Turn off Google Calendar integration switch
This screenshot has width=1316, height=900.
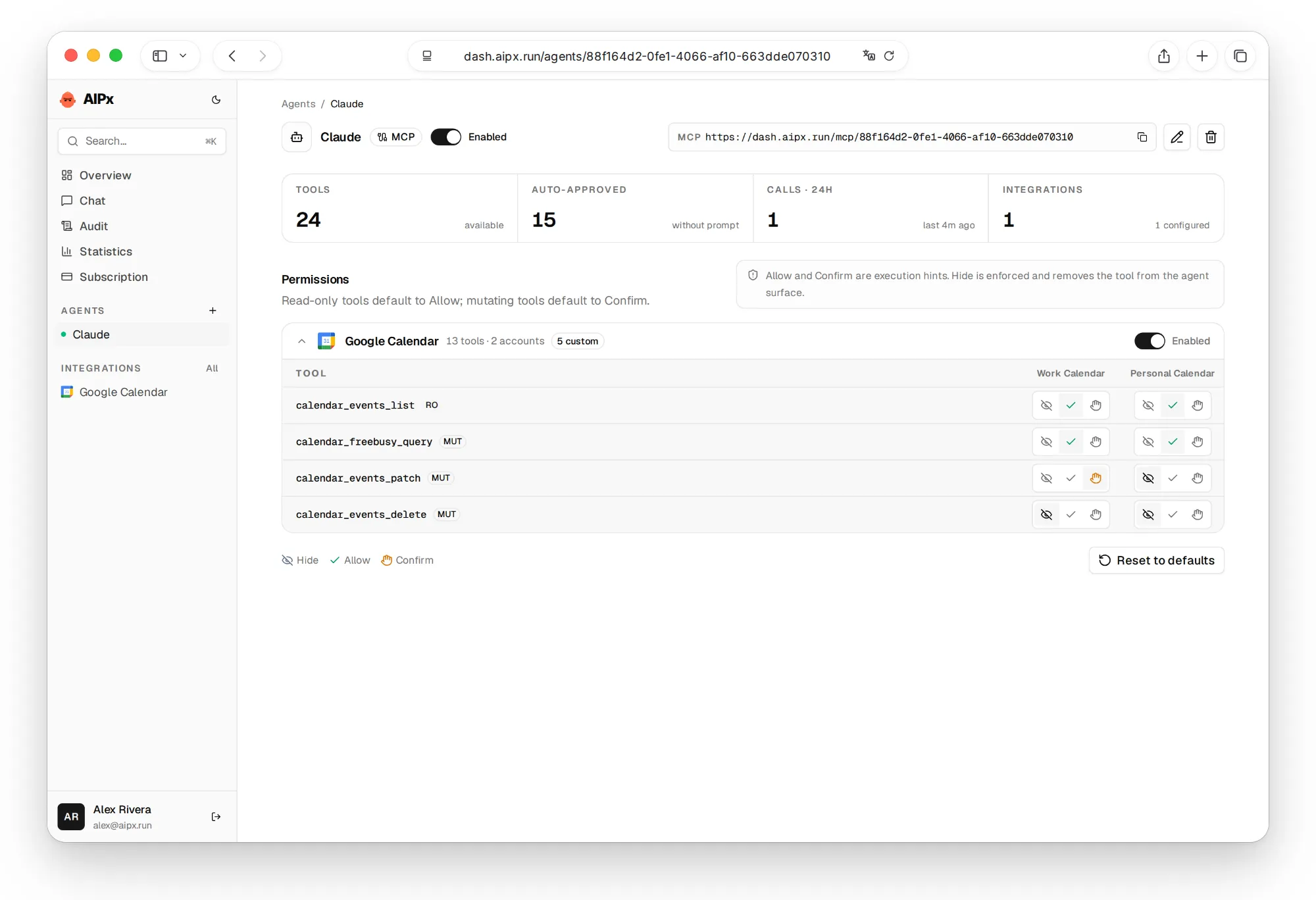tap(1150, 341)
